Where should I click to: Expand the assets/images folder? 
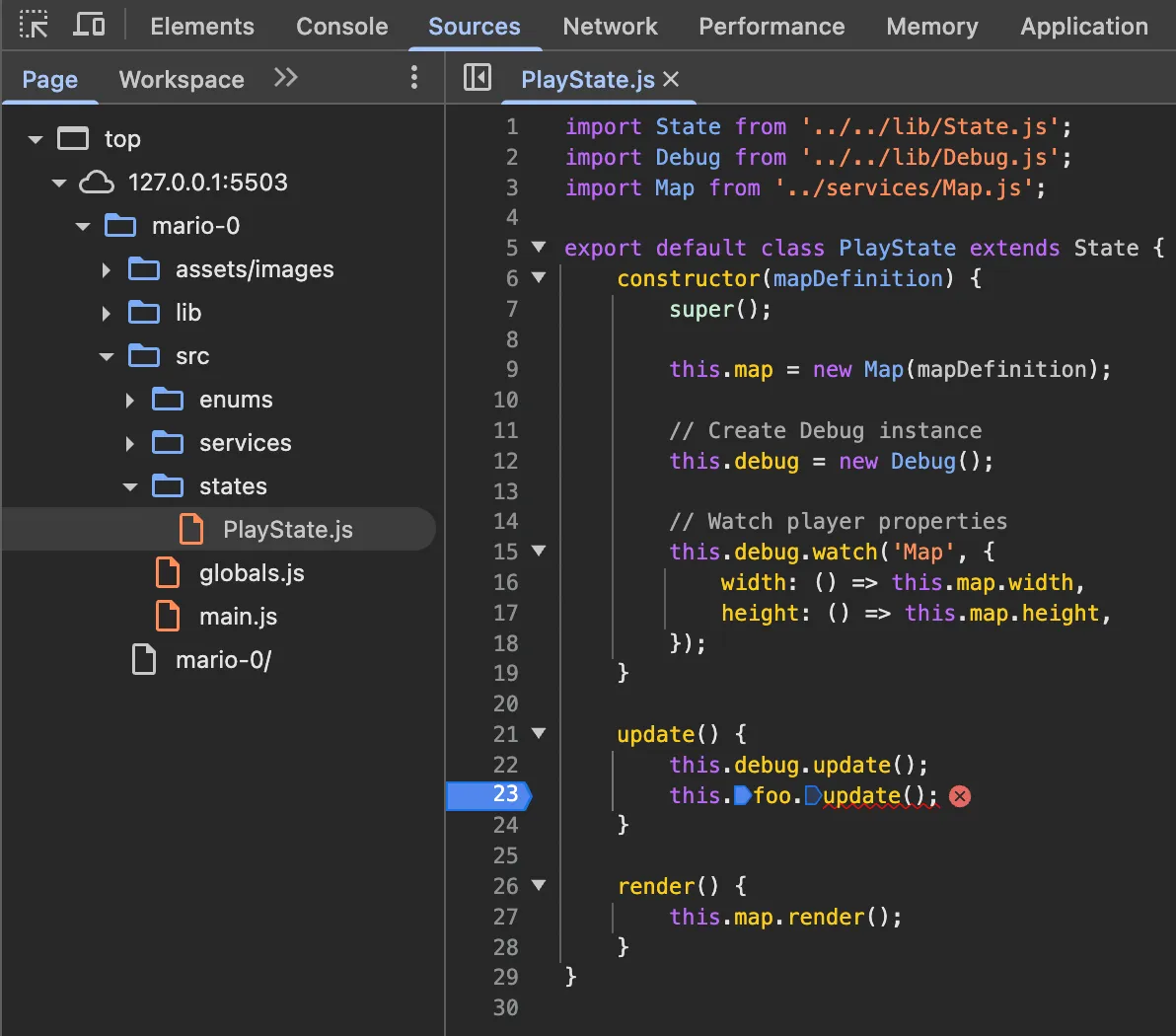[x=107, y=269]
